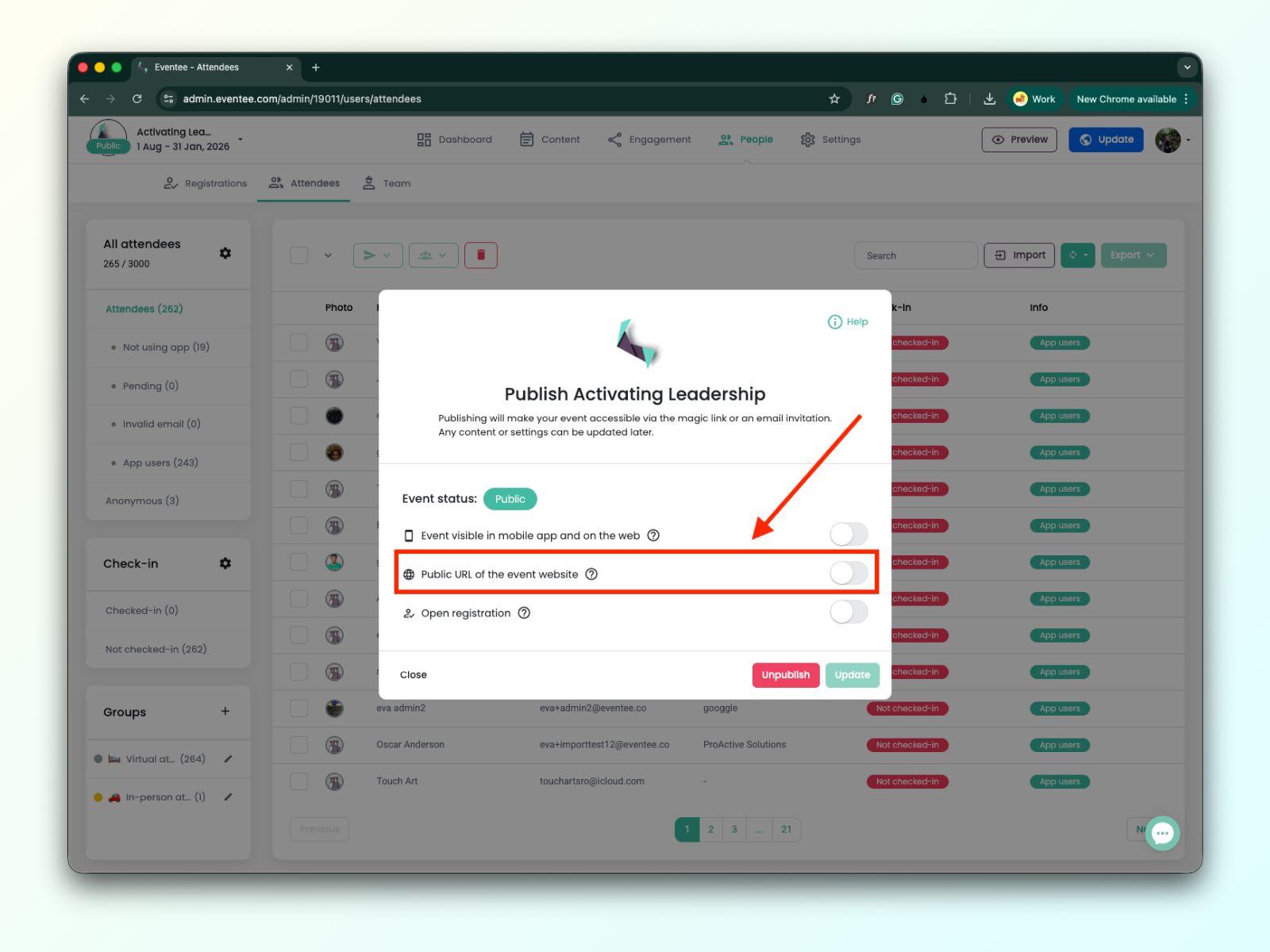Open the Dashboard navigation item
This screenshot has width=1270, height=952.
455,140
